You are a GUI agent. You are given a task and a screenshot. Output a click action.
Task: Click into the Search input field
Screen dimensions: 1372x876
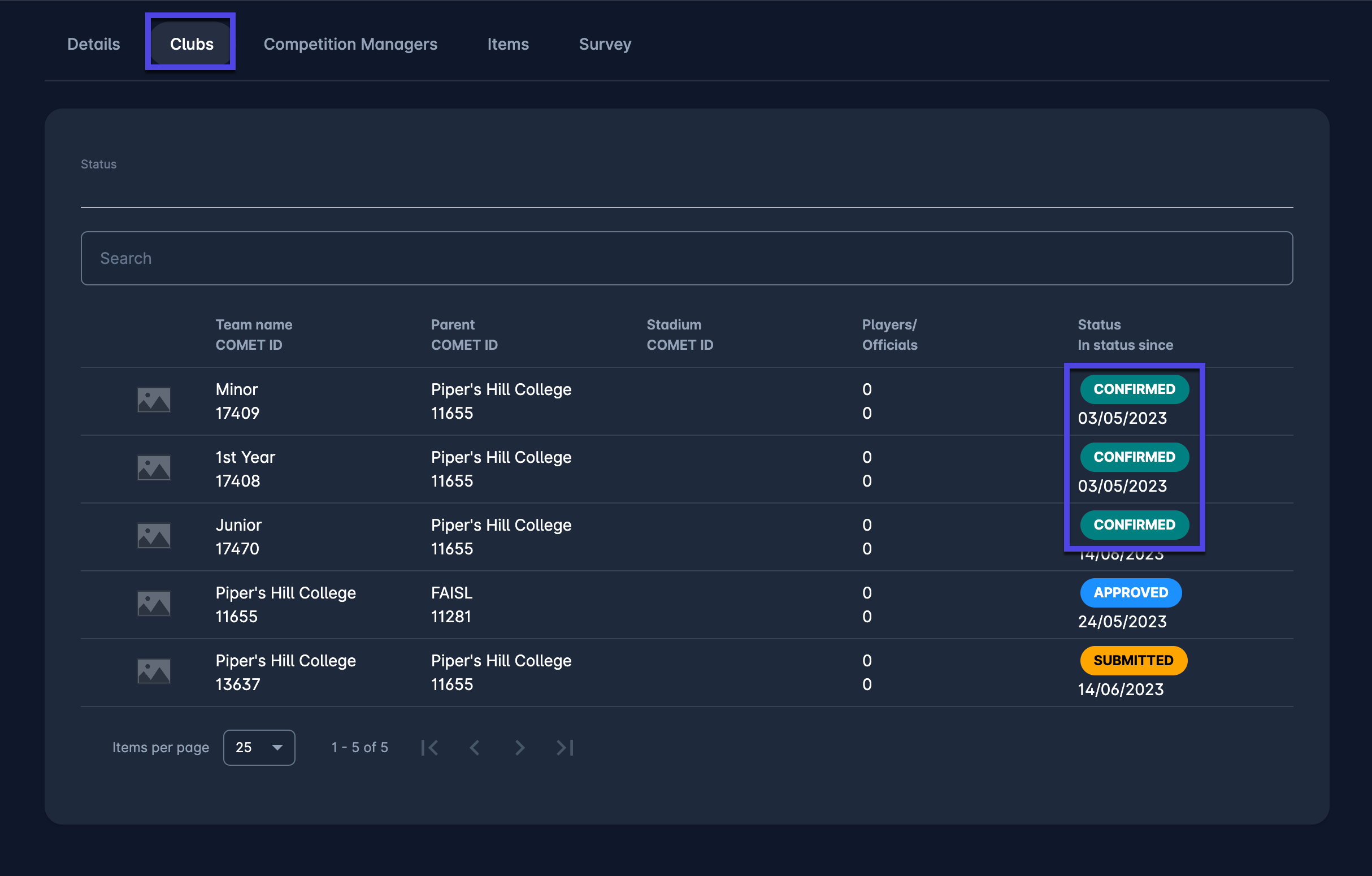686,258
